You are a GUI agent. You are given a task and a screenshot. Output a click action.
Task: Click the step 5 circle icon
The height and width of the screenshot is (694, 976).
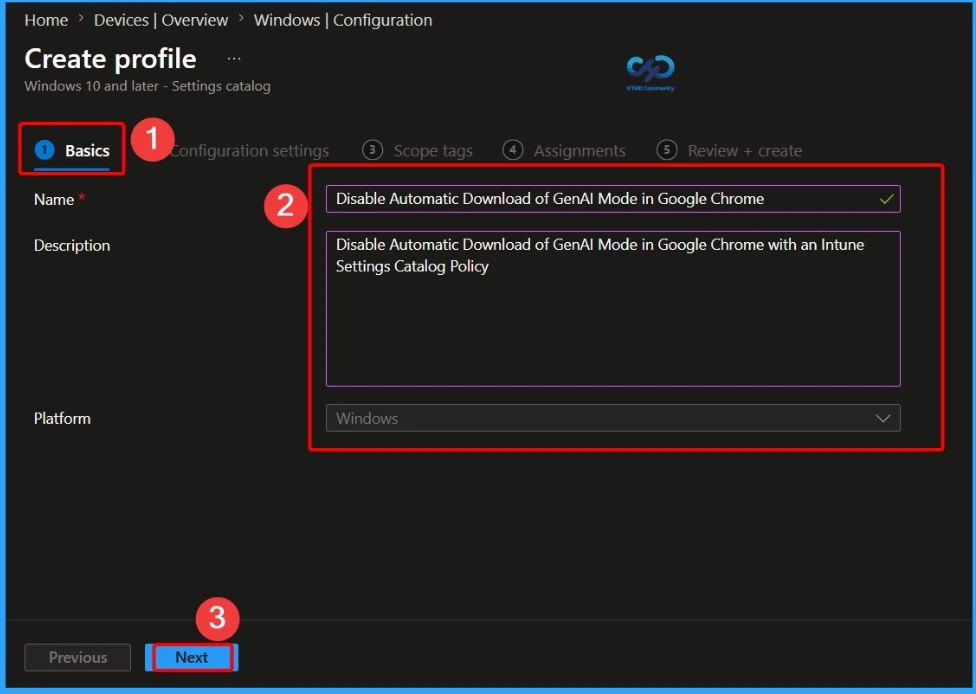(x=666, y=150)
